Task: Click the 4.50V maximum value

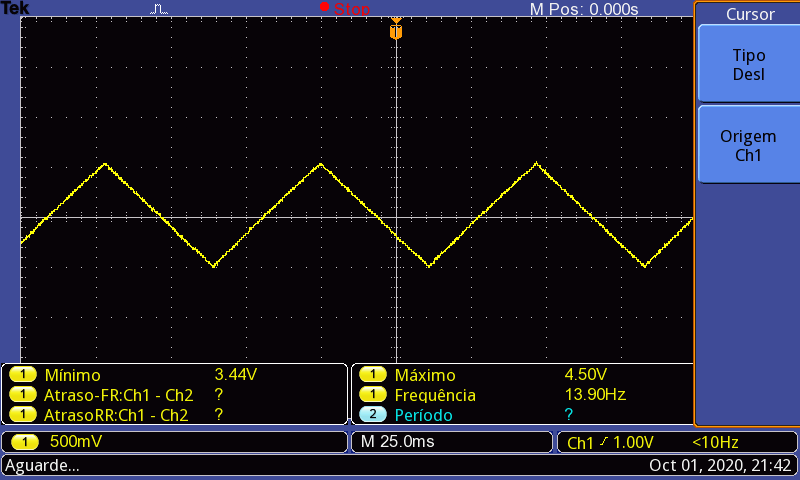Action: pos(585,374)
